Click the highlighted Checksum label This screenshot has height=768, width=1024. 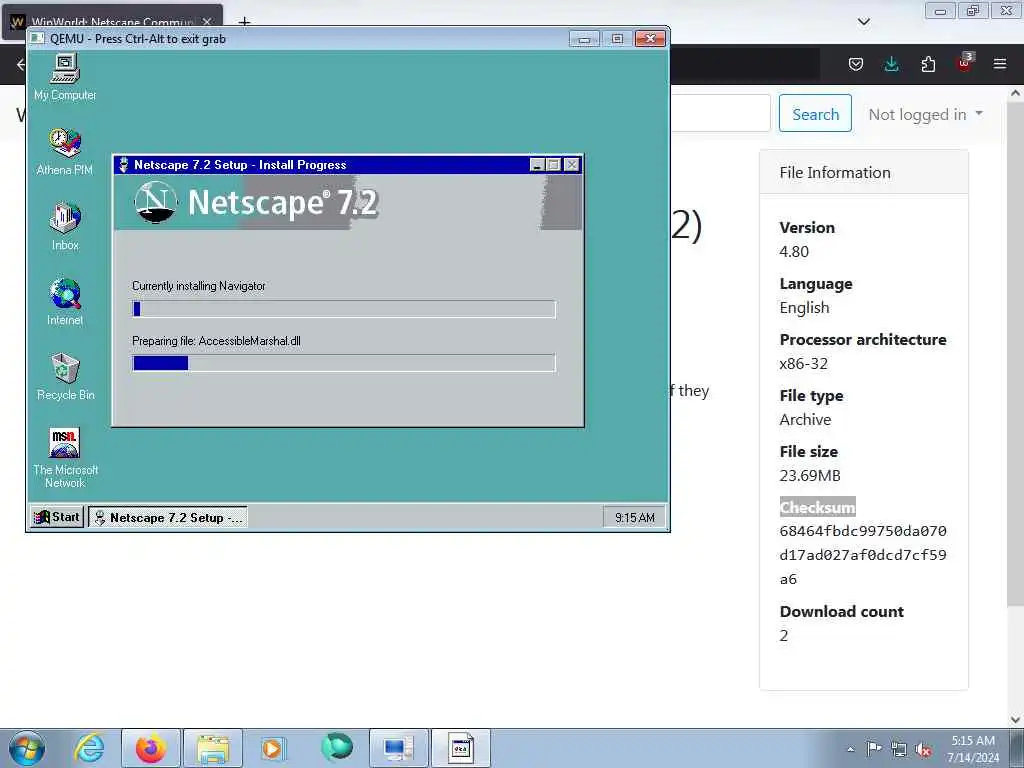point(817,507)
